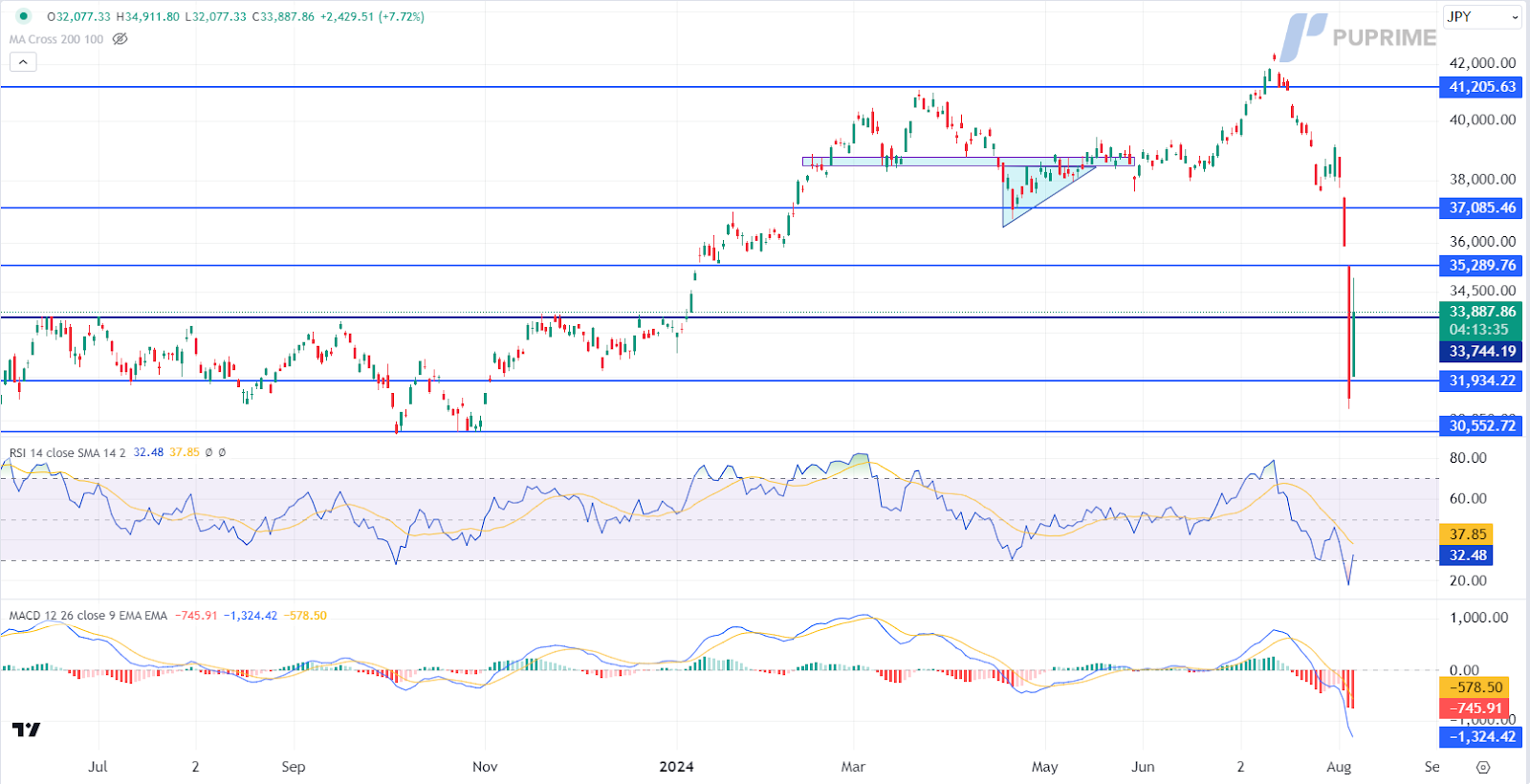
Task: Open chart settings gear icon
Action: pyautogui.click(x=1483, y=767)
